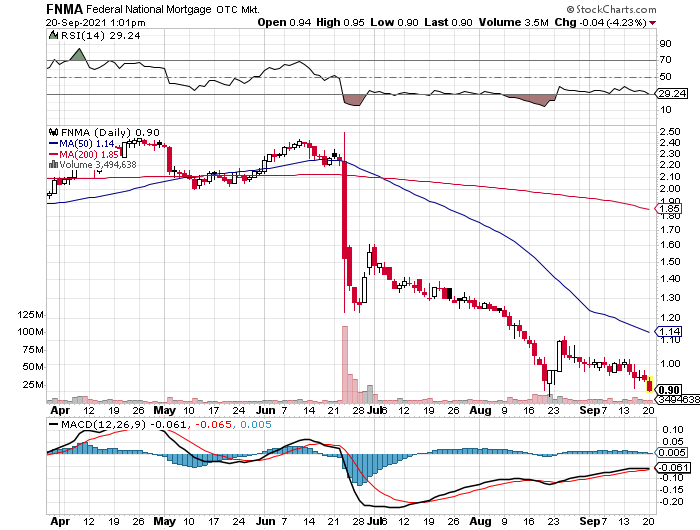Click the High 0.95 quote value
Viewport: 700px width, 530px height.
click(x=341, y=22)
